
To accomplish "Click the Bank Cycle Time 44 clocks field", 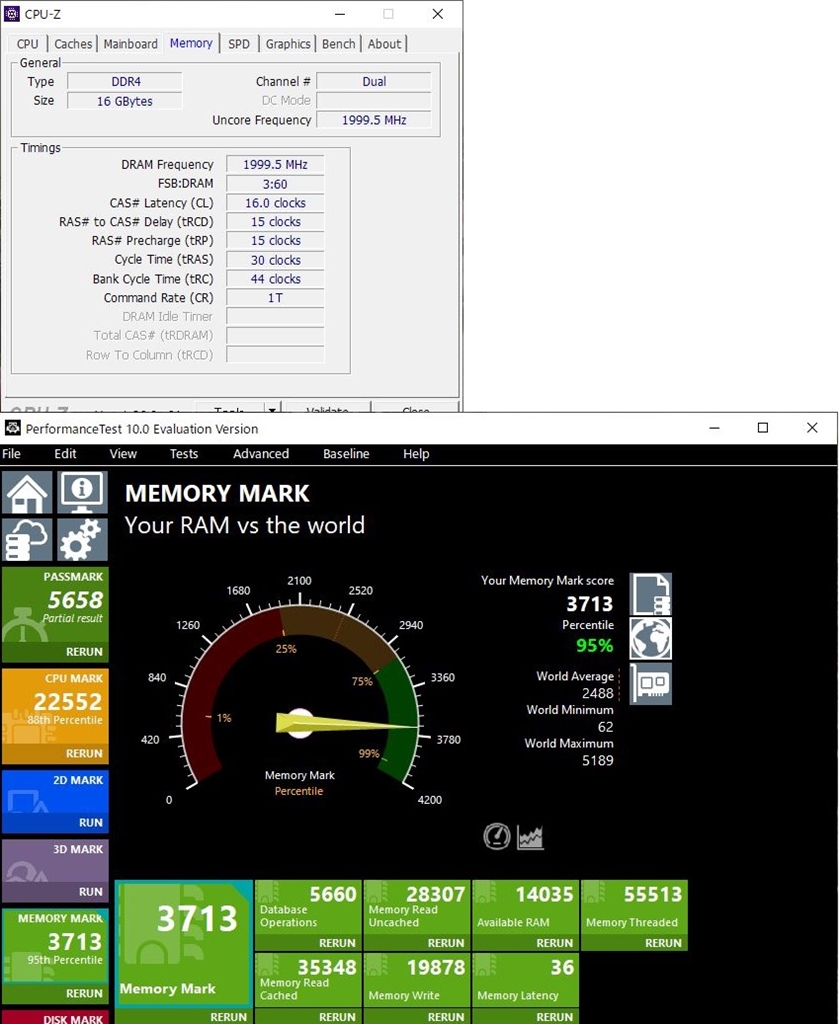I will point(275,279).
